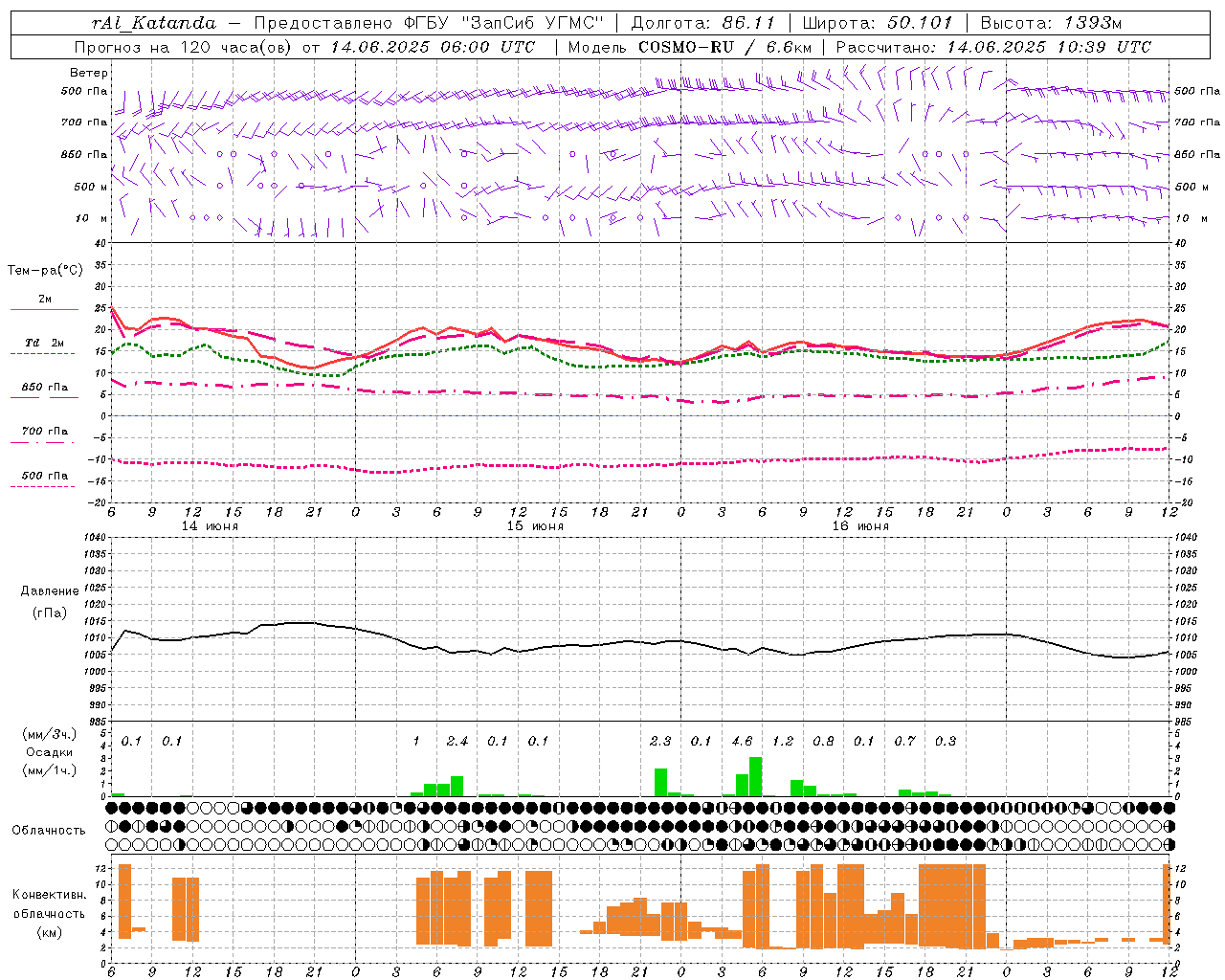
Task: Select the 'Долгота: 86.11' header field
Action: (x=703, y=23)
